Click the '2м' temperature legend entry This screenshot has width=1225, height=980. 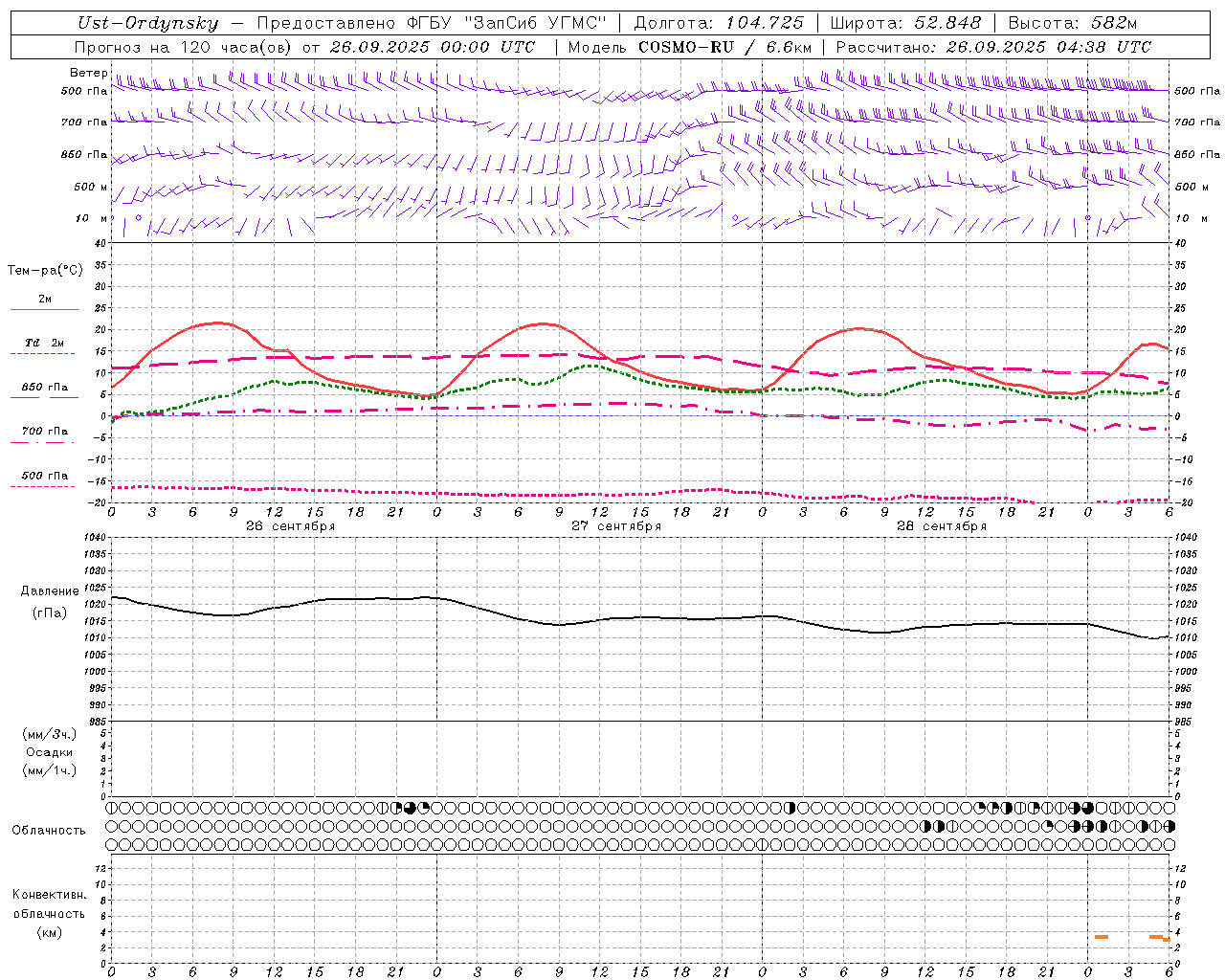tap(45, 299)
